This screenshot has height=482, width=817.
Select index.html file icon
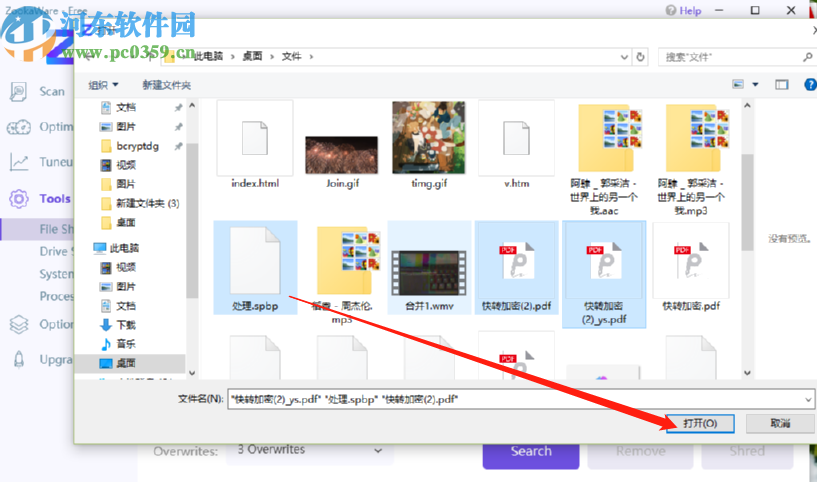pos(255,139)
